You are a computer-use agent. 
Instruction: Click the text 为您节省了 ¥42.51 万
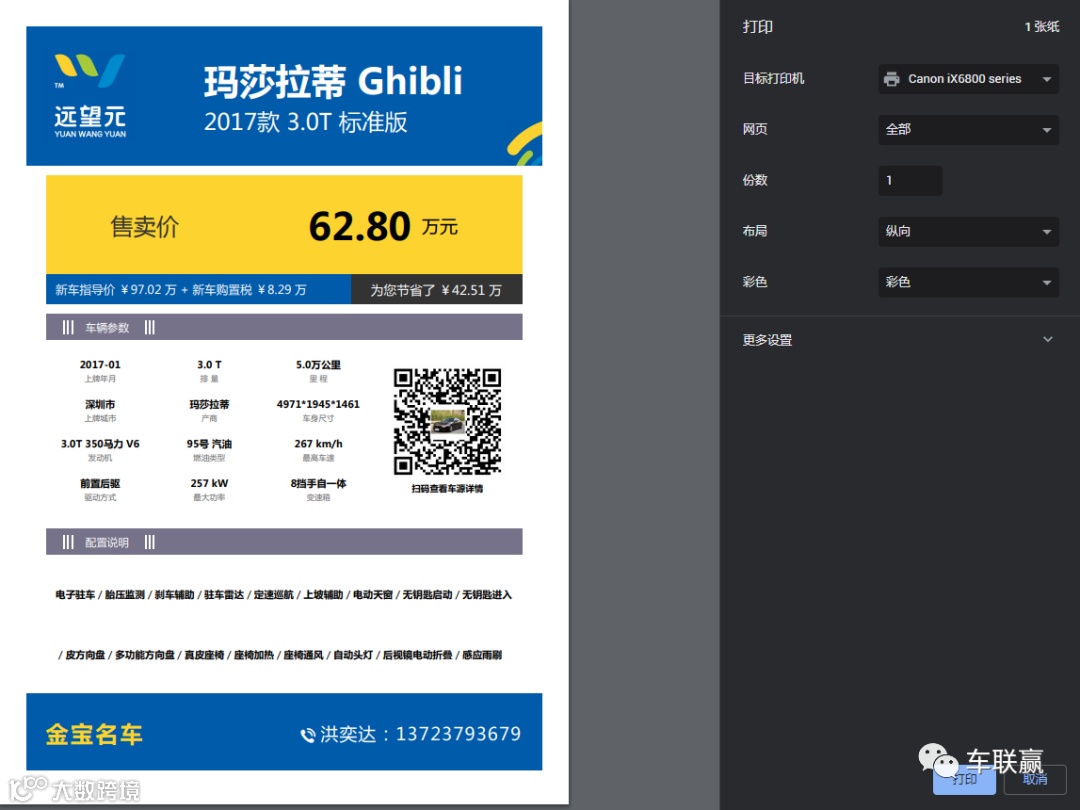[436, 291]
